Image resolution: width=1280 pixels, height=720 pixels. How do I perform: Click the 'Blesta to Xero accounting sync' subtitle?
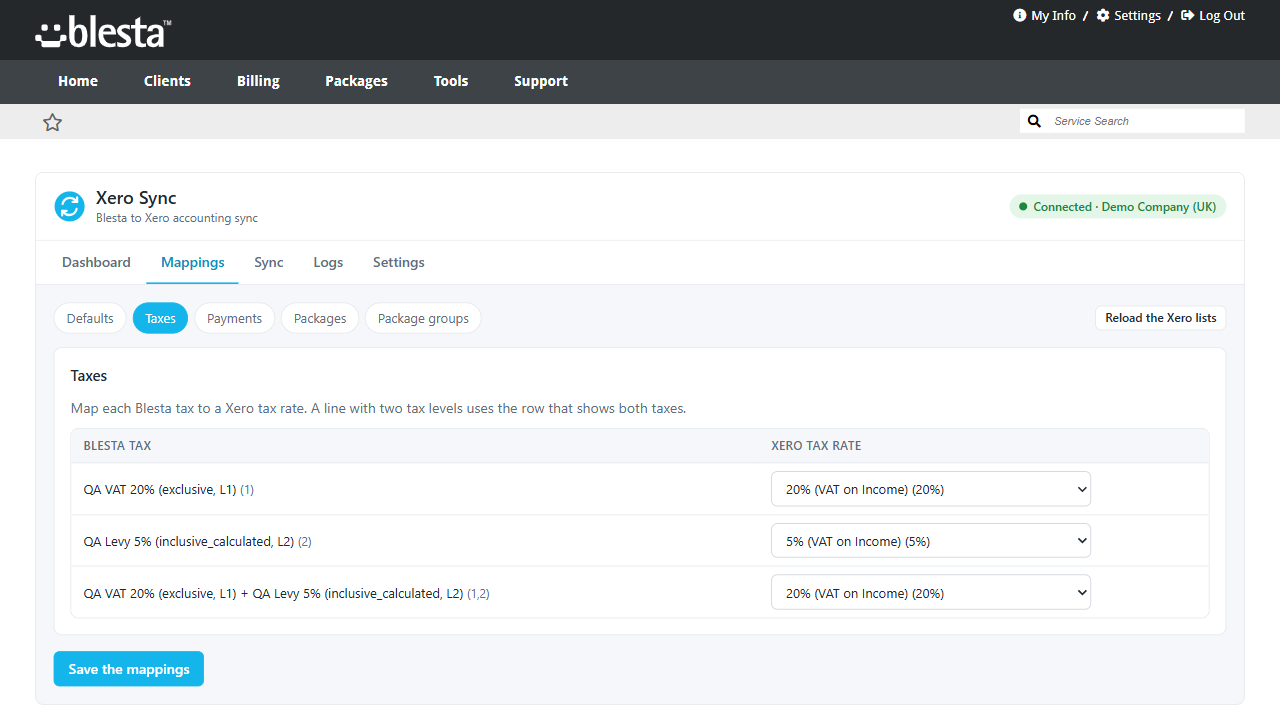(177, 218)
